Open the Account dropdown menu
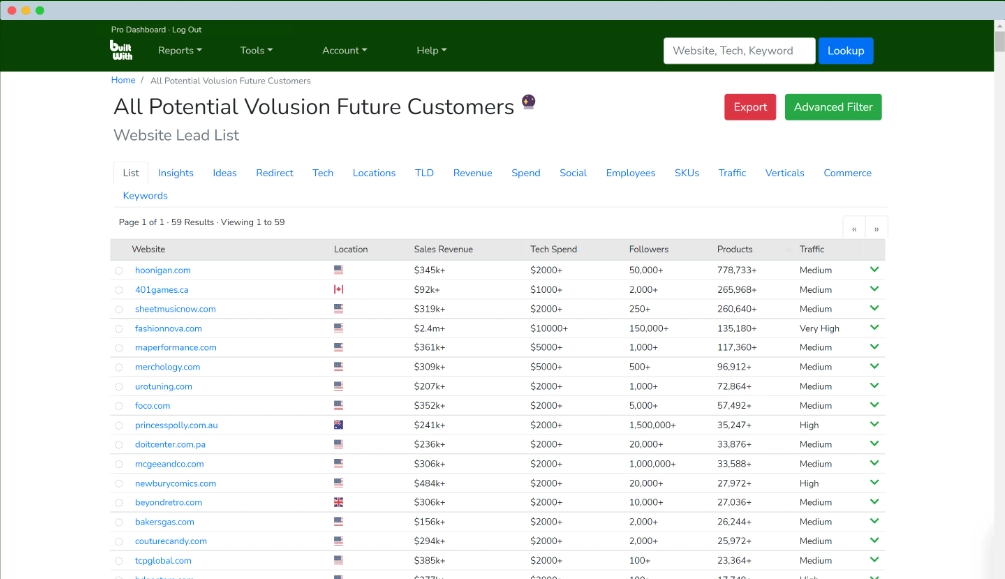The width and height of the screenshot is (1005, 579). tap(344, 50)
